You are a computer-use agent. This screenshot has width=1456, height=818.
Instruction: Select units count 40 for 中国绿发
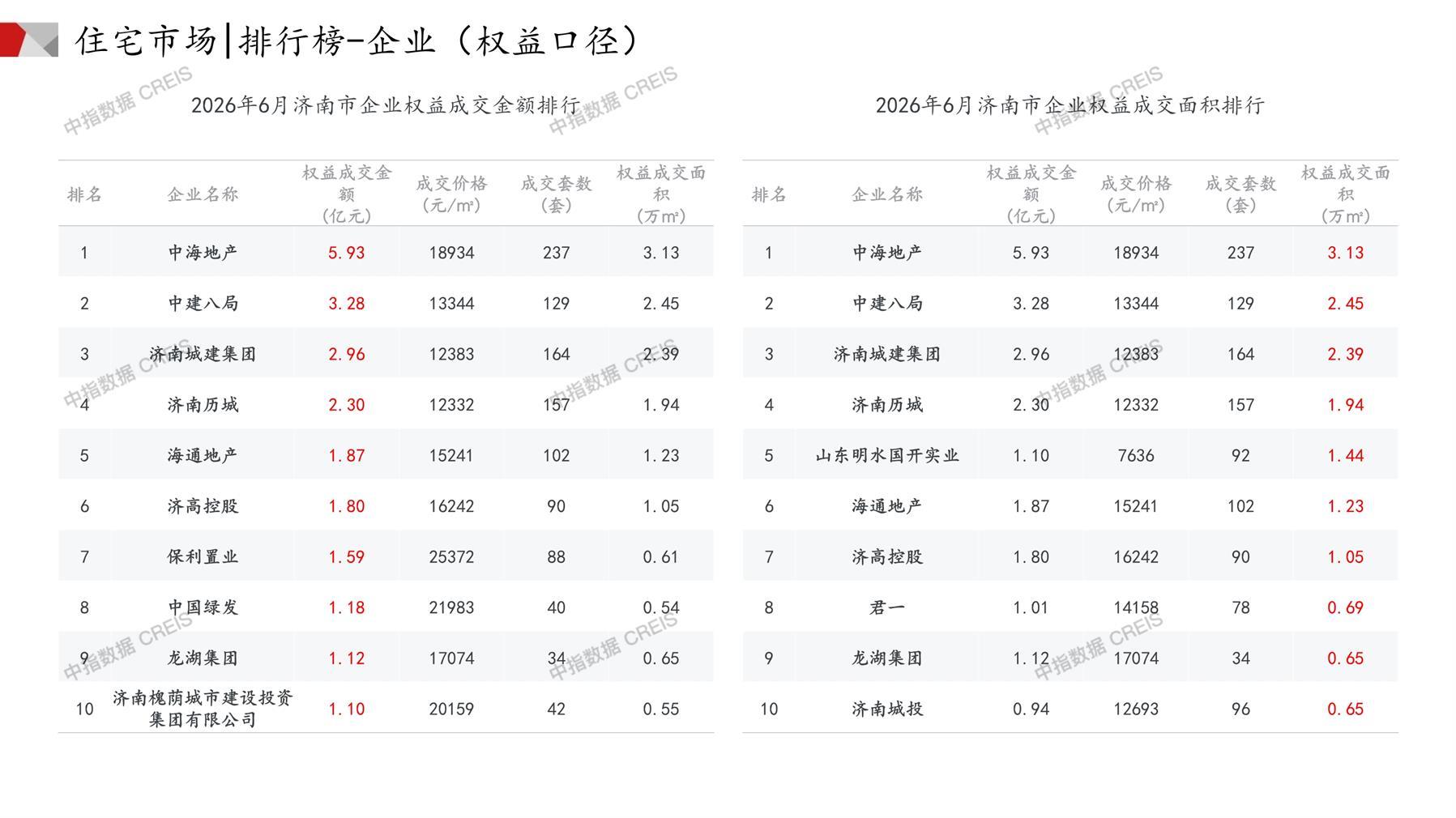[556, 607]
